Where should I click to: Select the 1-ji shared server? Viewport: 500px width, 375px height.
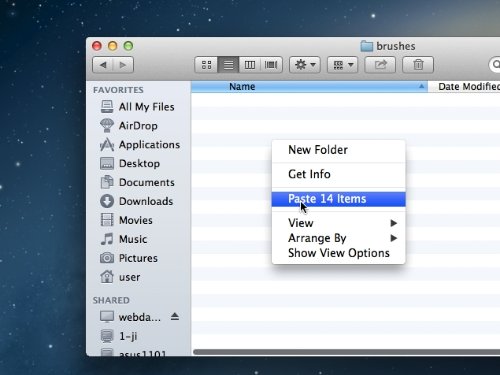[138, 336]
